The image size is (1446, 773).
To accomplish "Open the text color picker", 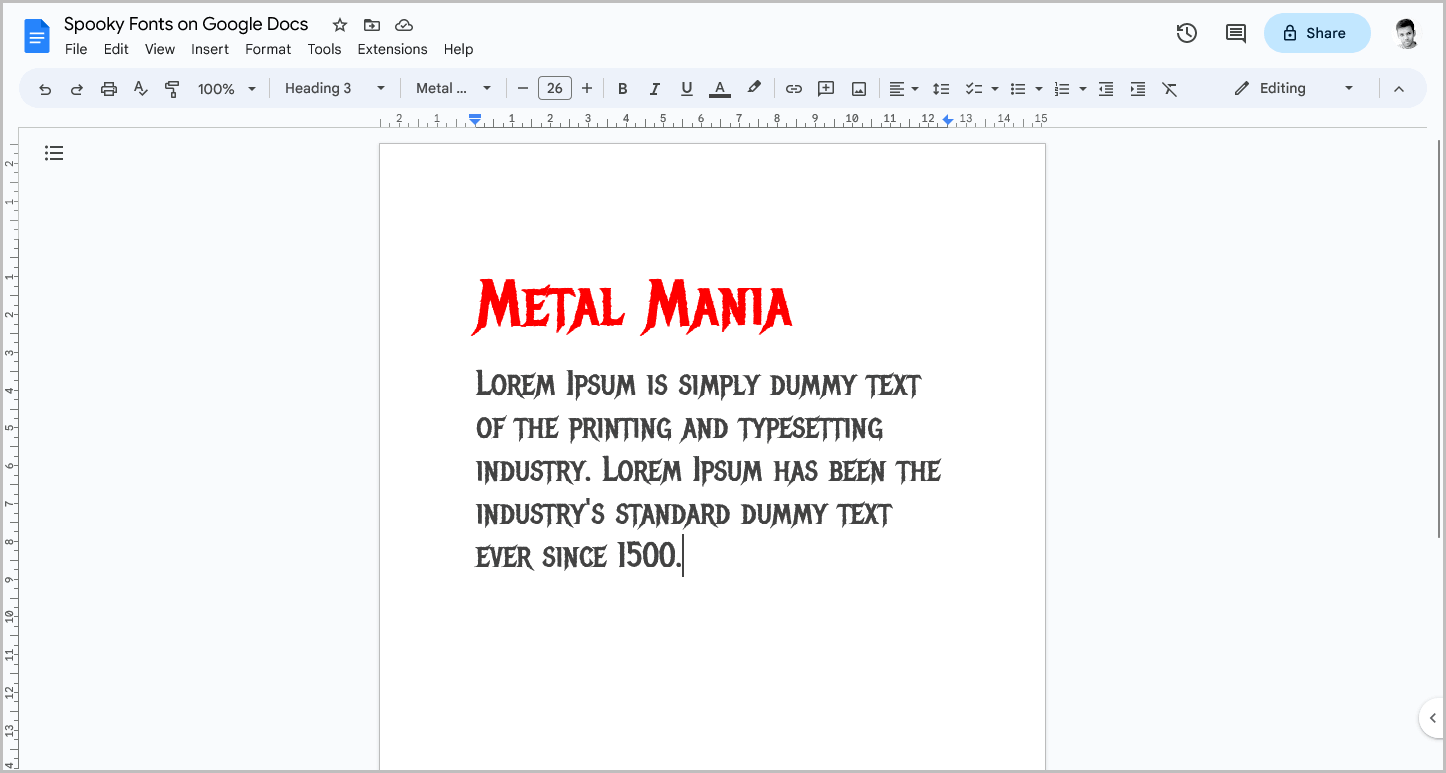I will point(719,88).
